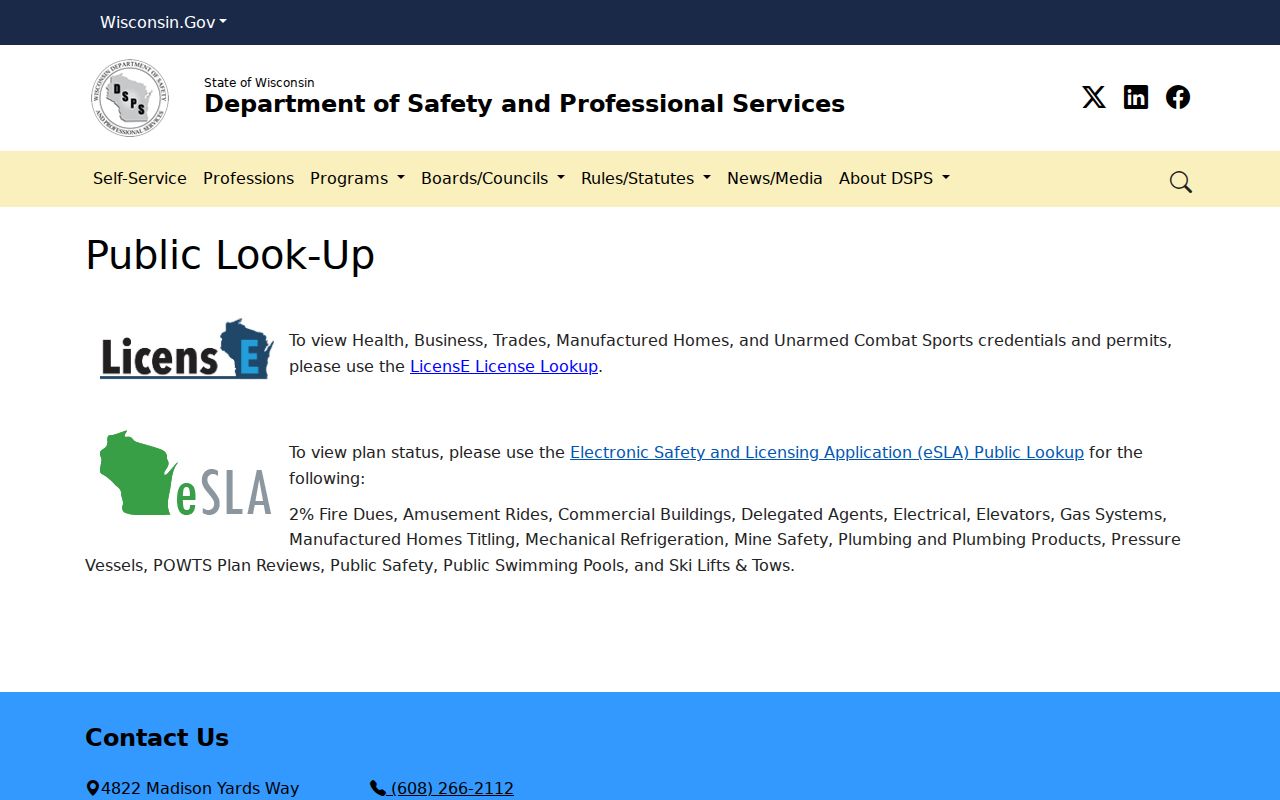Go to the Professions page
Viewport: 1280px width, 800px height.
click(248, 178)
